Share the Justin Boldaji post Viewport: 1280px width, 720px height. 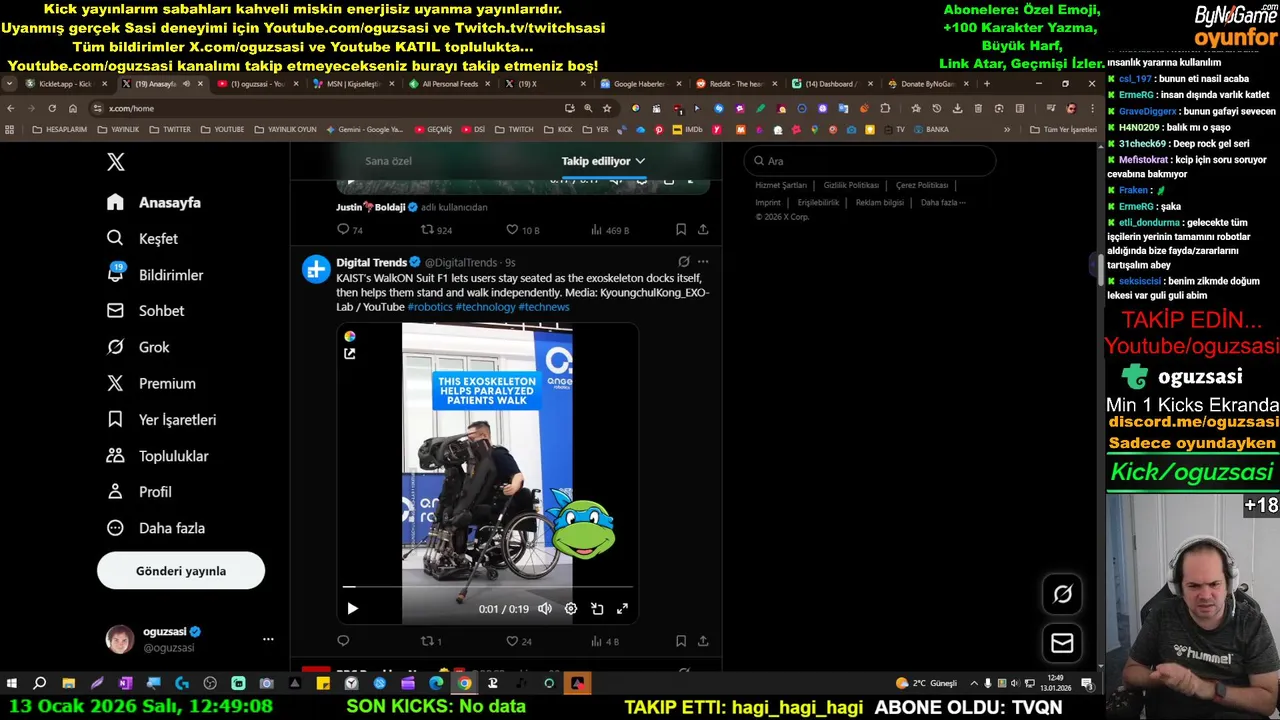tap(703, 230)
